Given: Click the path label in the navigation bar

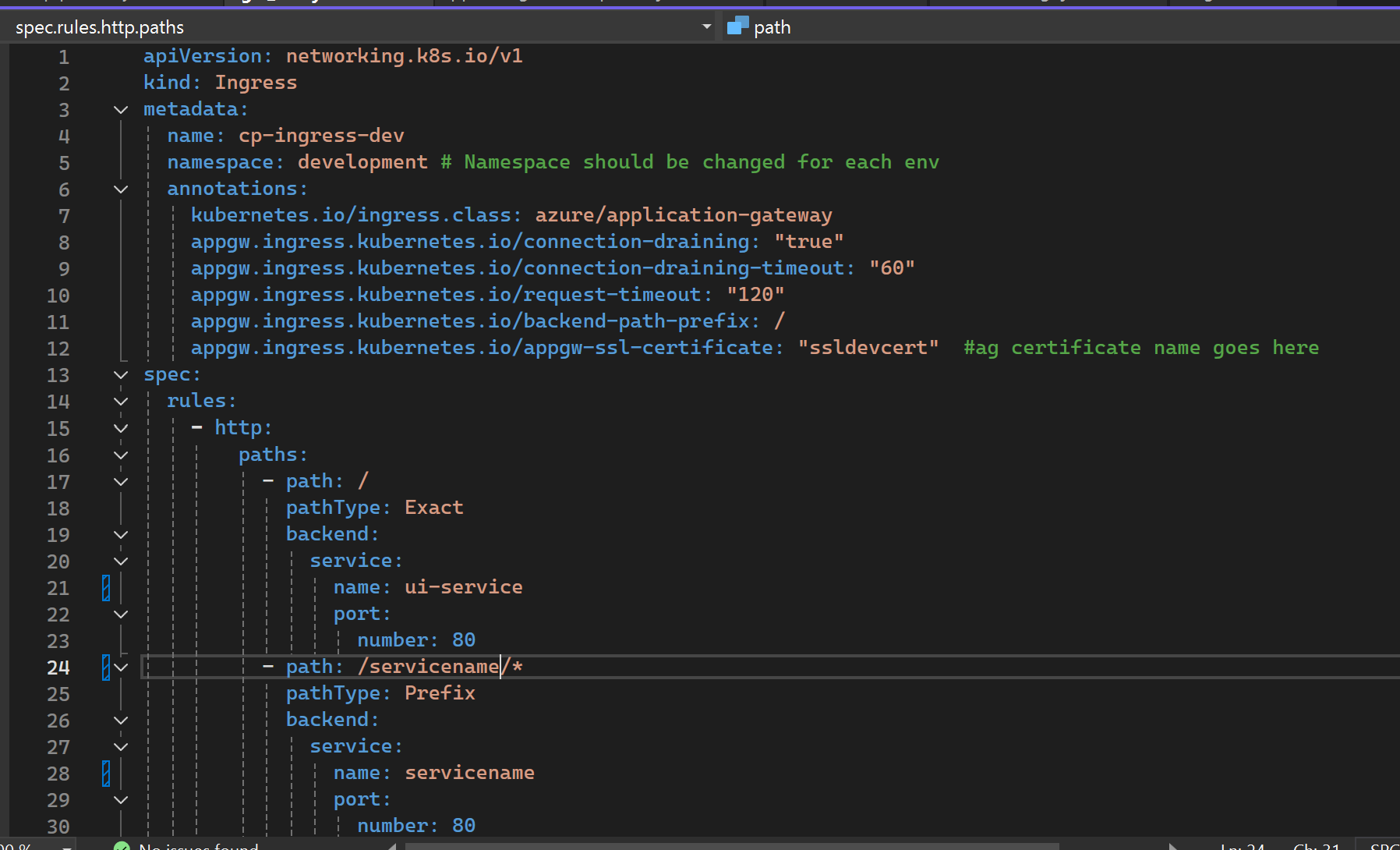Looking at the screenshot, I should click(x=772, y=27).
